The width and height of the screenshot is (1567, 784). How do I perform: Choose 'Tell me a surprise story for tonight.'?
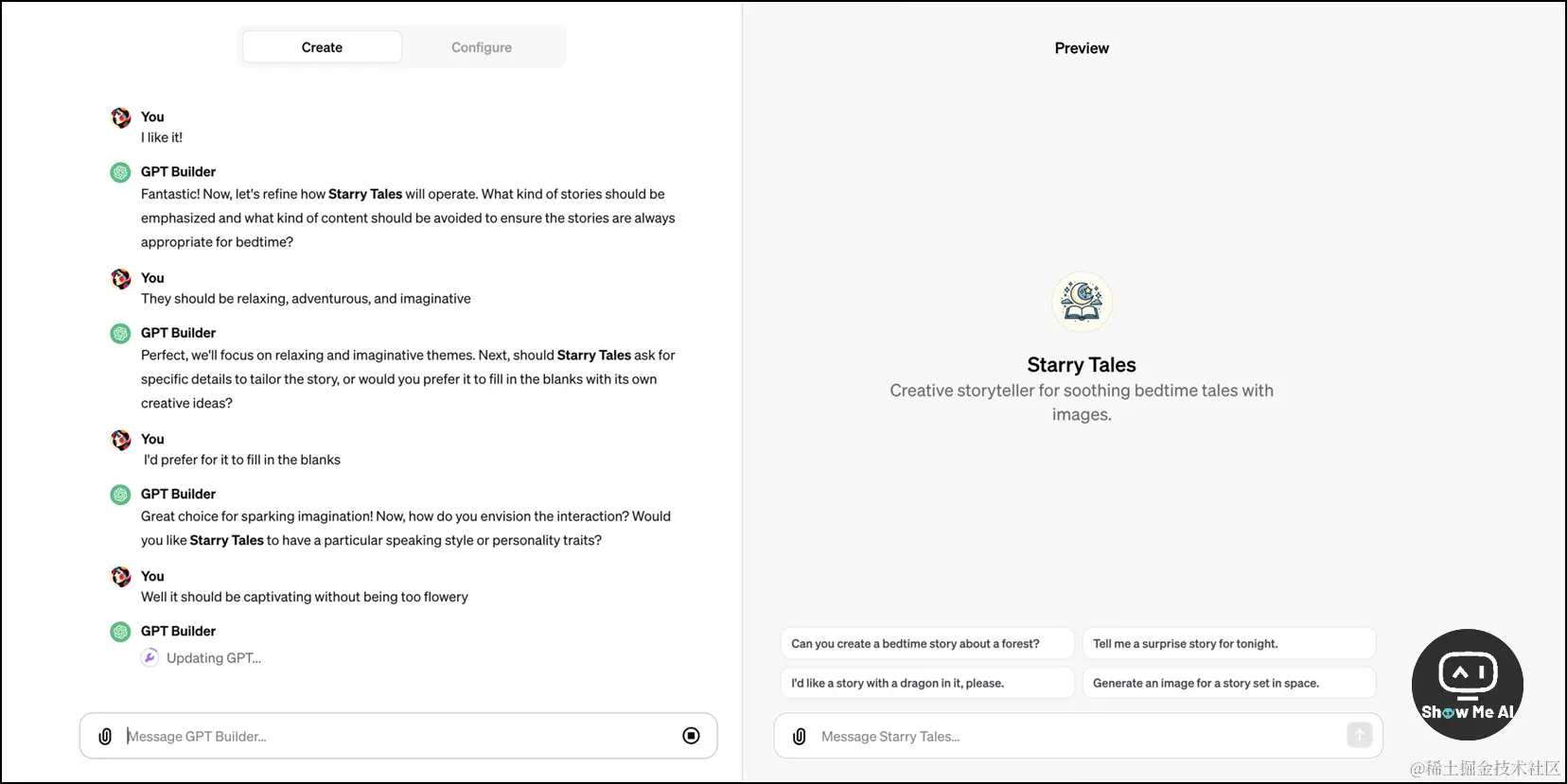tap(1229, 643)
